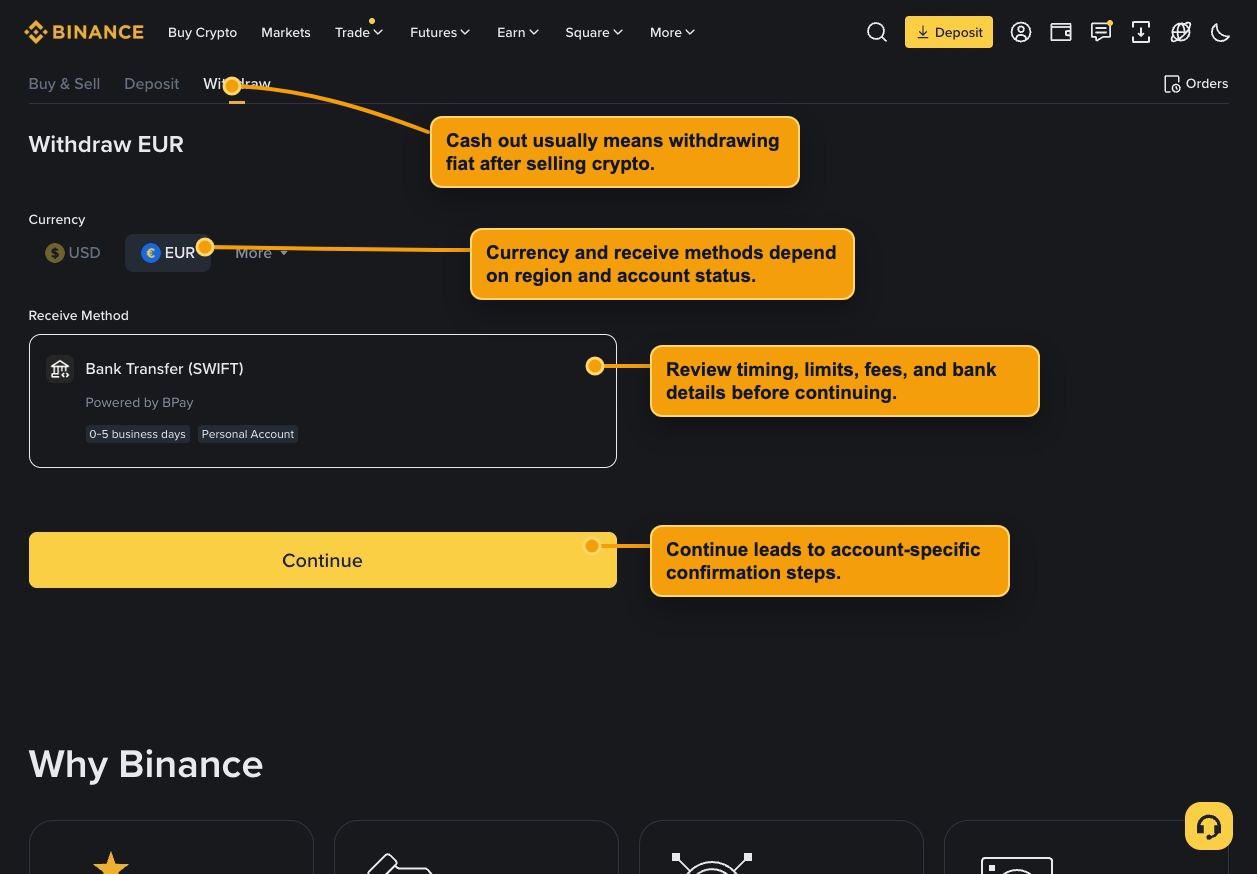Viewport: 1257px width, 874px height.
Task: Open Buy Crypto in top navigation
Action: [x=203, y=32]
